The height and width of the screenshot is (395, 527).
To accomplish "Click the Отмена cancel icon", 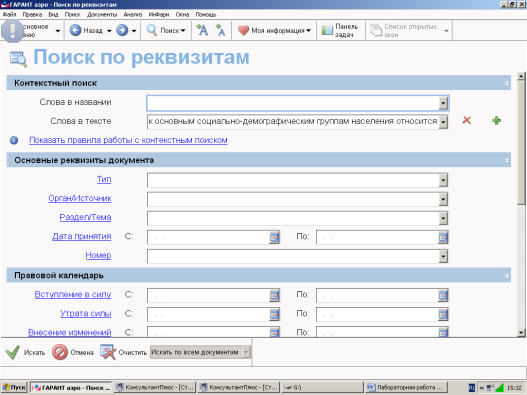I will tap(60, 352).
